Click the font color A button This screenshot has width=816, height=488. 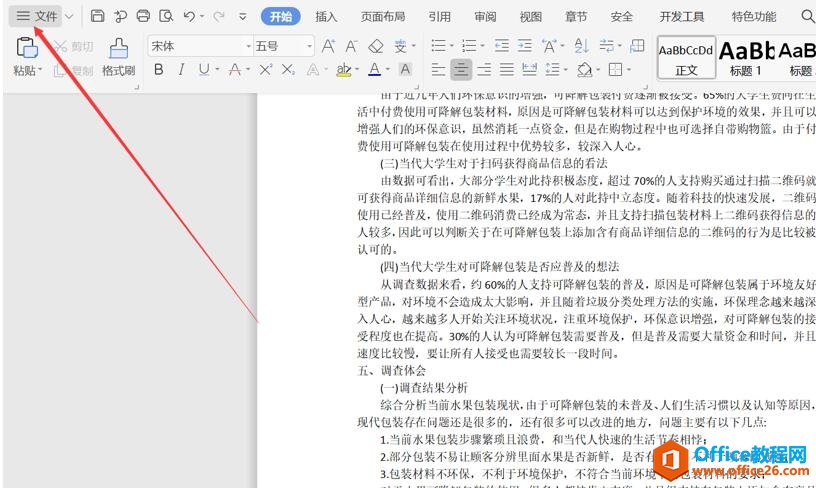click(x=374, y=69)
